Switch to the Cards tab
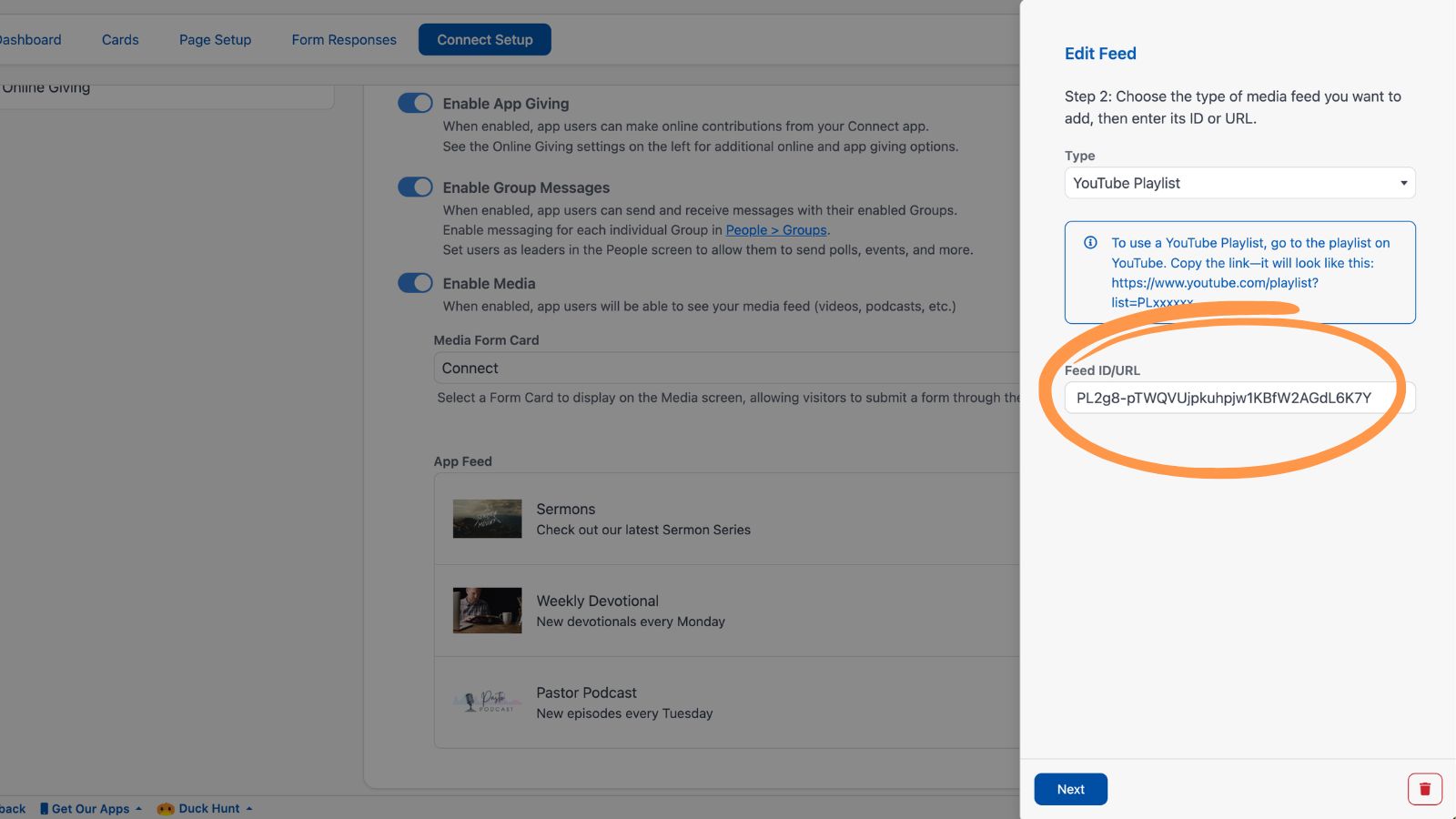1456x819 pixels. coord(120,40)
